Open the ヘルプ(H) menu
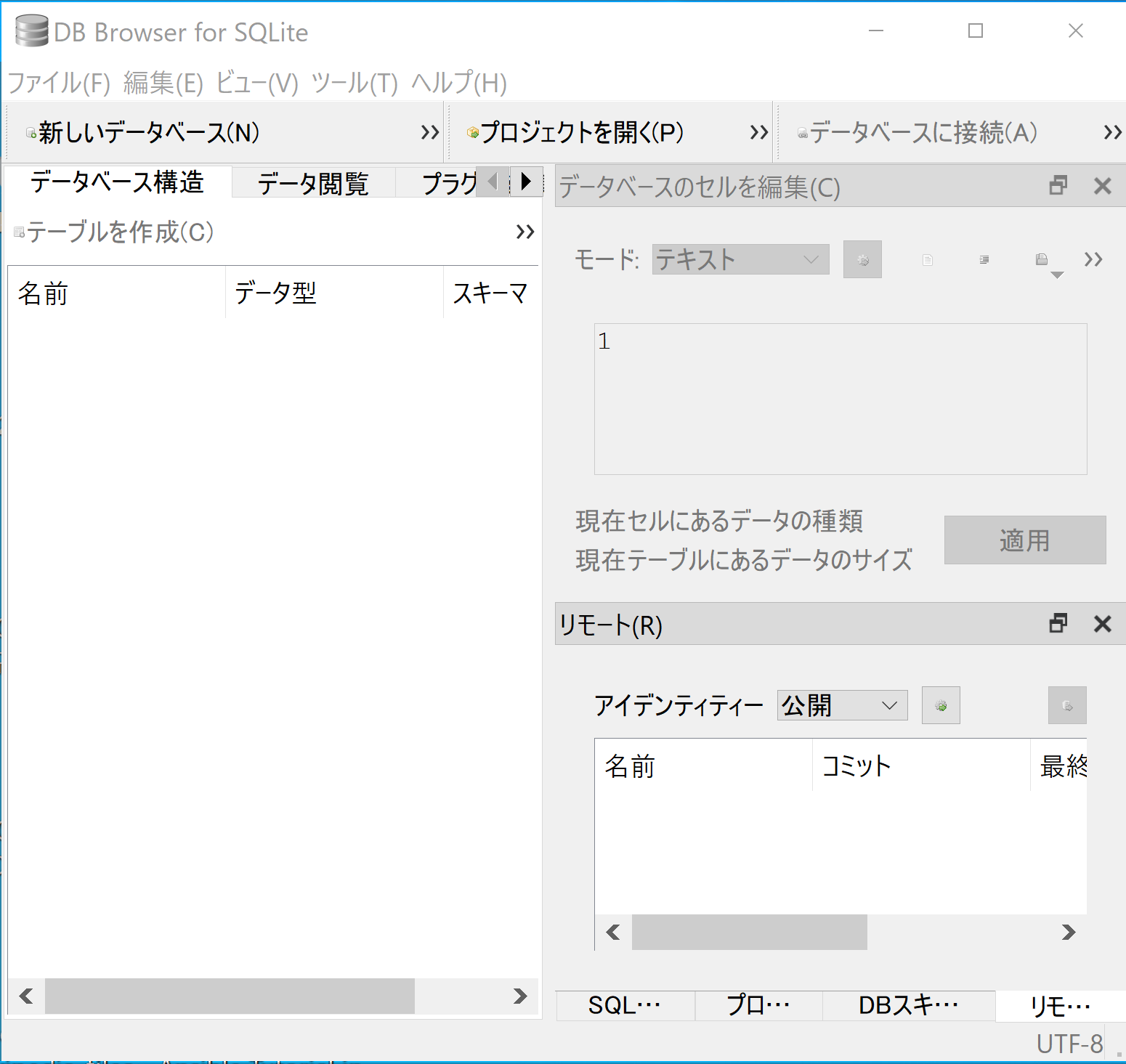The height and width of the screenshot is (1064, 1126). tap(459, 83)
